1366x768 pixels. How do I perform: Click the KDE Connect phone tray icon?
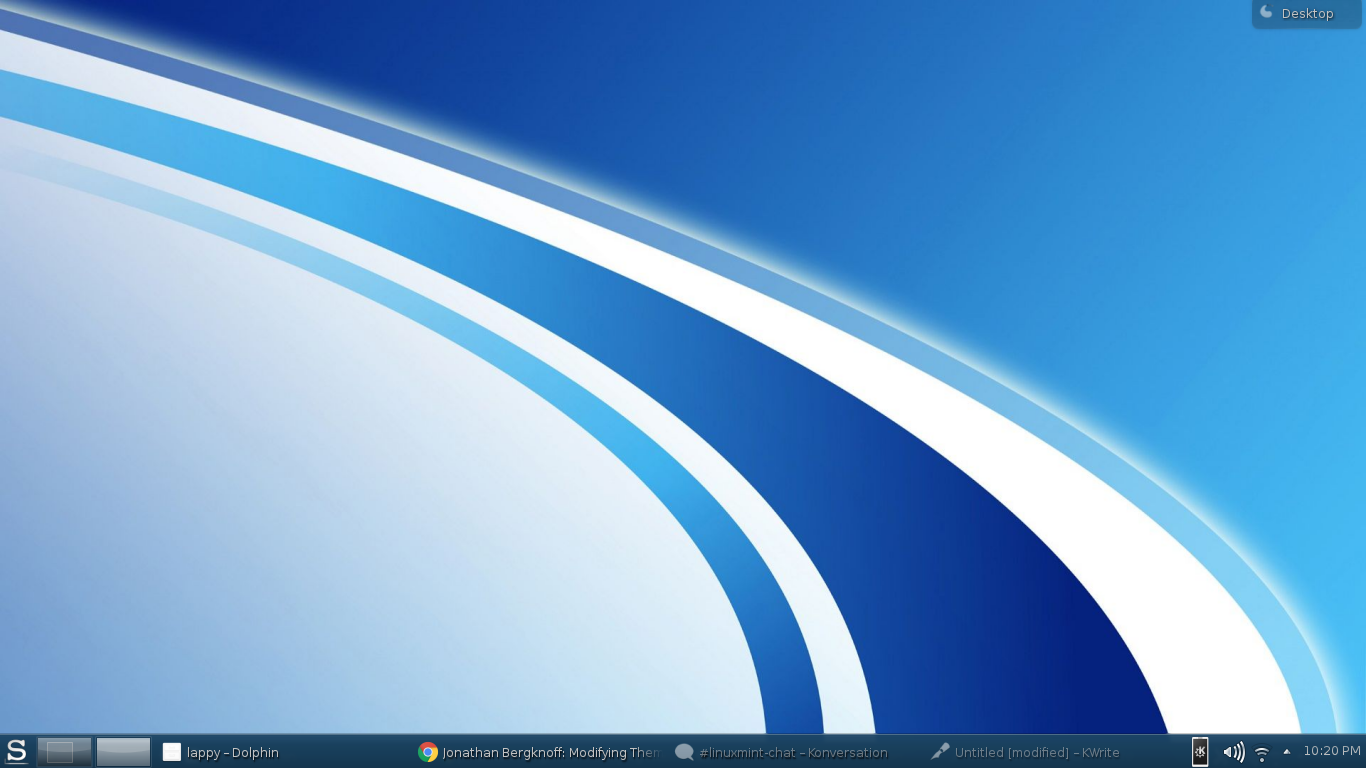click(x=1200, y=752)
